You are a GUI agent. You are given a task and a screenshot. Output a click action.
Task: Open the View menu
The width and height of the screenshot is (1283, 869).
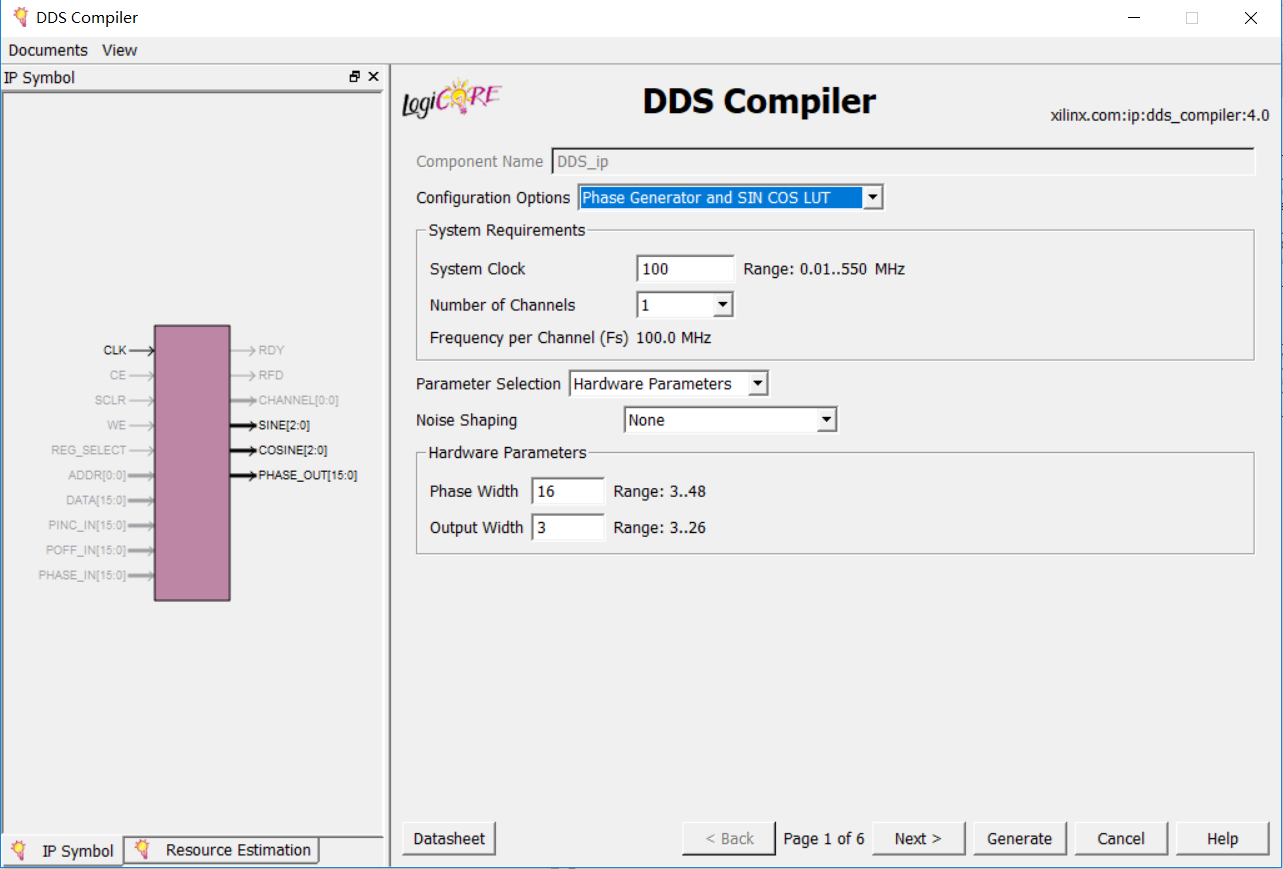point(119,50)
